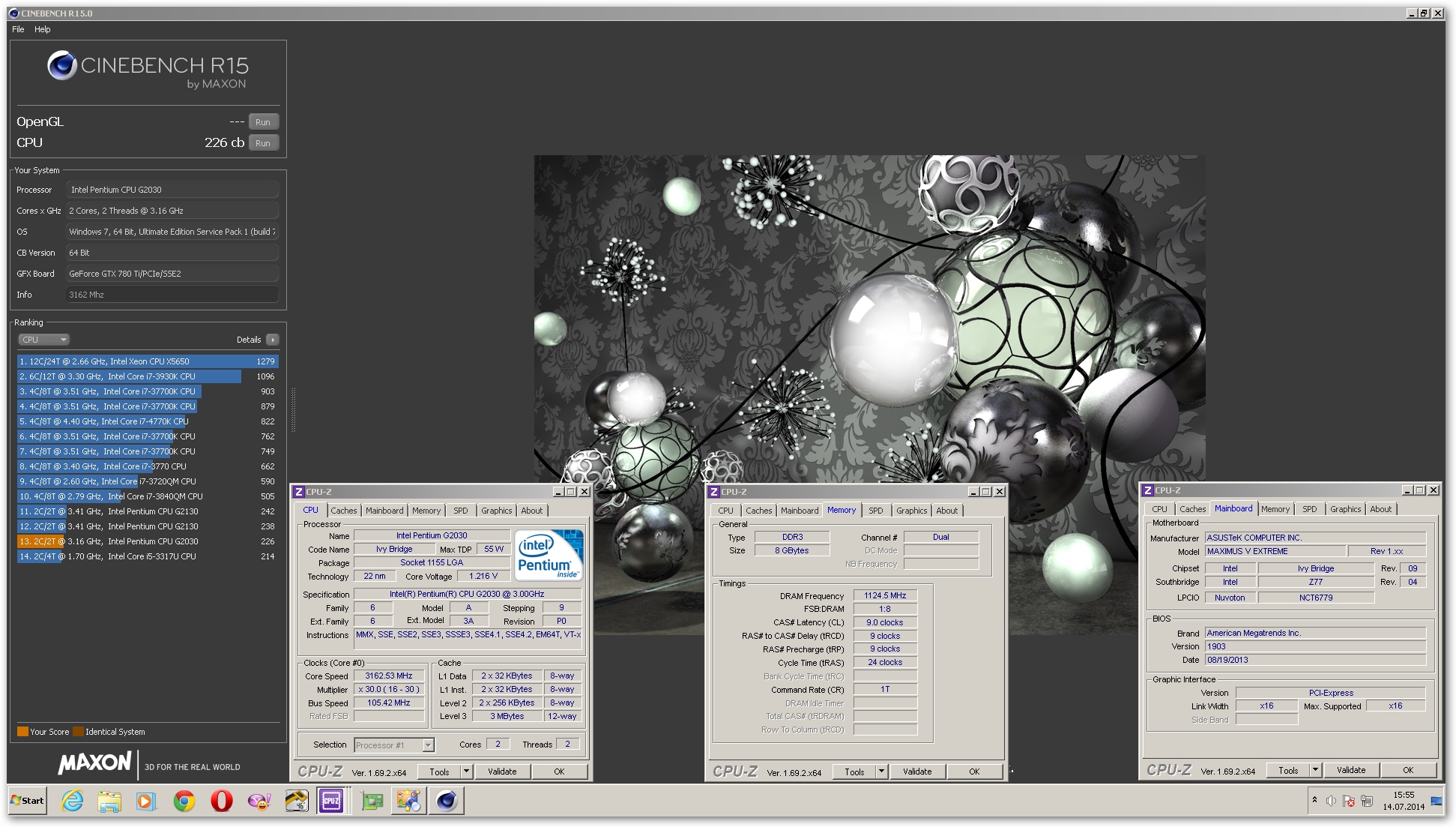Open the volume speaker tray icon
This screenshot has height=827, width=1456.
point(1331,801)
